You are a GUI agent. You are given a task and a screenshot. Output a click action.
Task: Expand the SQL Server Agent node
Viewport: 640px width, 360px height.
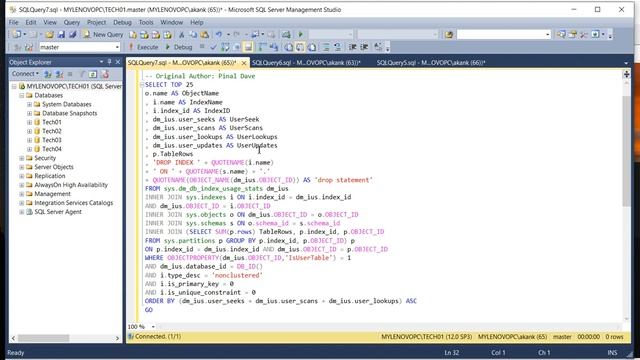pyautogui.click(x=22, y=212)
